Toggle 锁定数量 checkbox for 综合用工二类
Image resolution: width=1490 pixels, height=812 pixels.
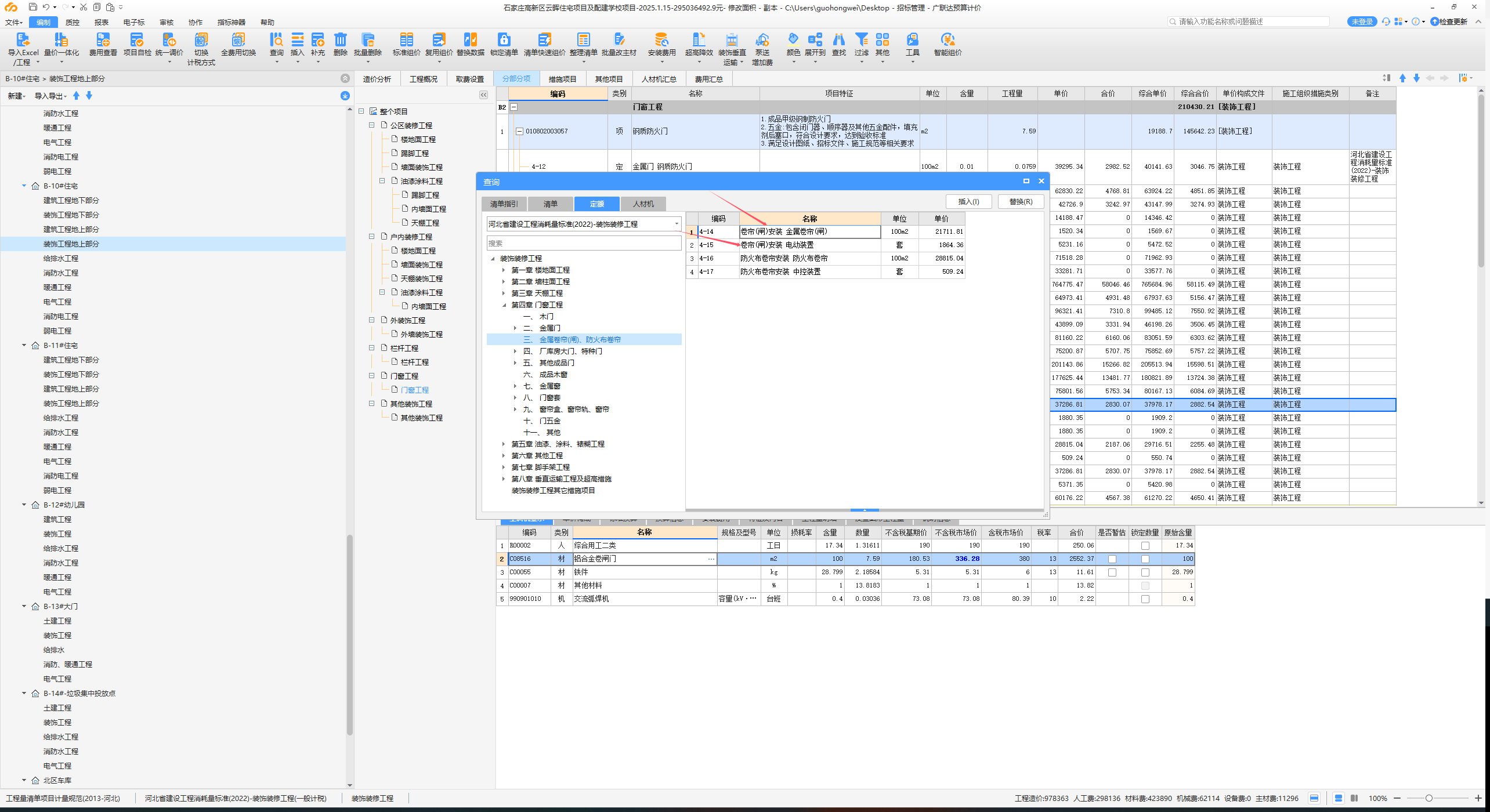[1145, 546]
